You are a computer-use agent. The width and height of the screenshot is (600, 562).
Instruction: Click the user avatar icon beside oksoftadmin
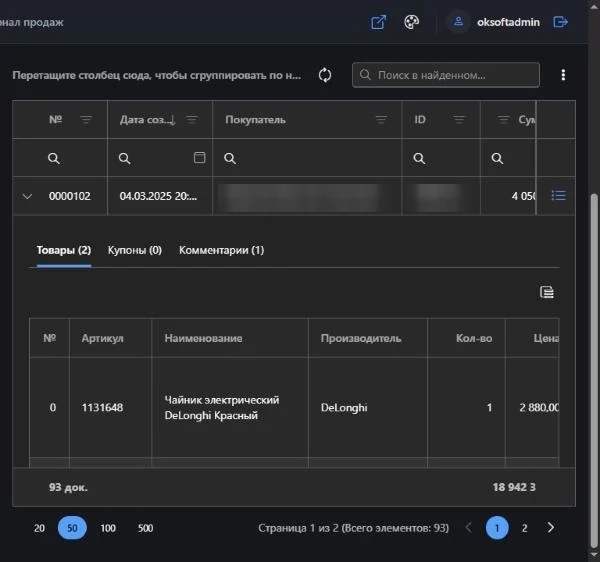pyautogui.click(x=458, y=22)
